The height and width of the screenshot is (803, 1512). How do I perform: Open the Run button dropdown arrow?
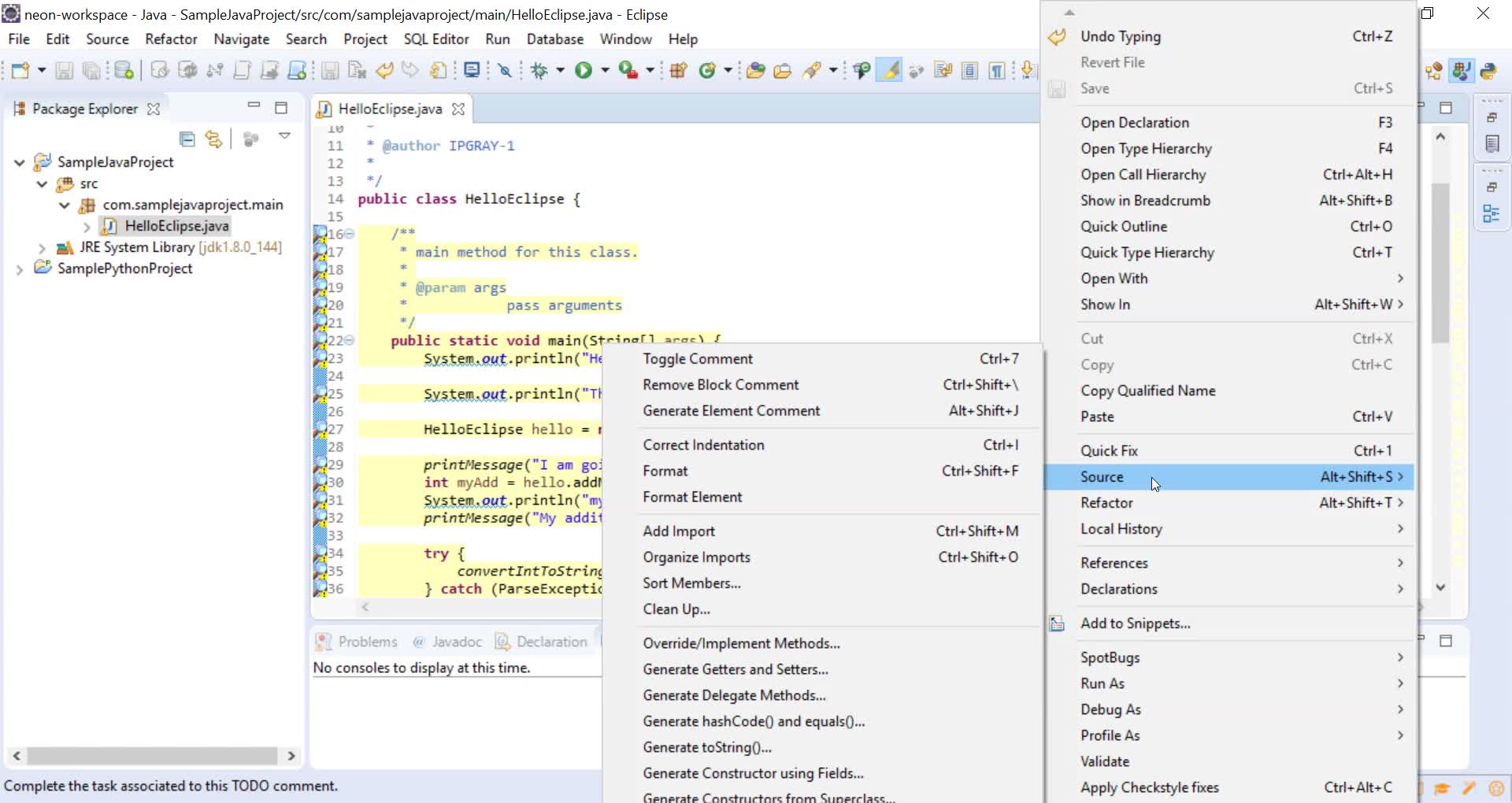click(x=604, y=70)
